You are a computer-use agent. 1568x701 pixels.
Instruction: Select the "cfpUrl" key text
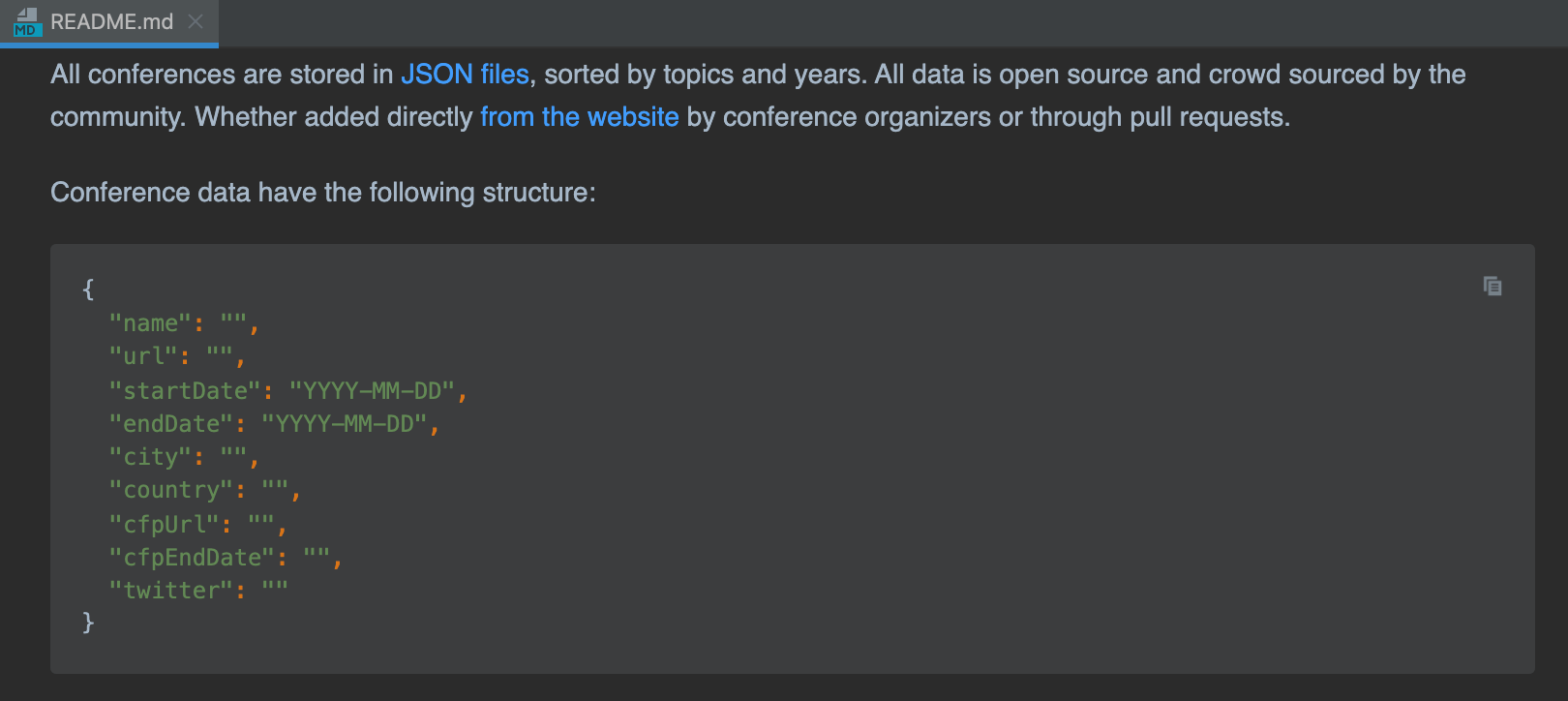(164, 525)
